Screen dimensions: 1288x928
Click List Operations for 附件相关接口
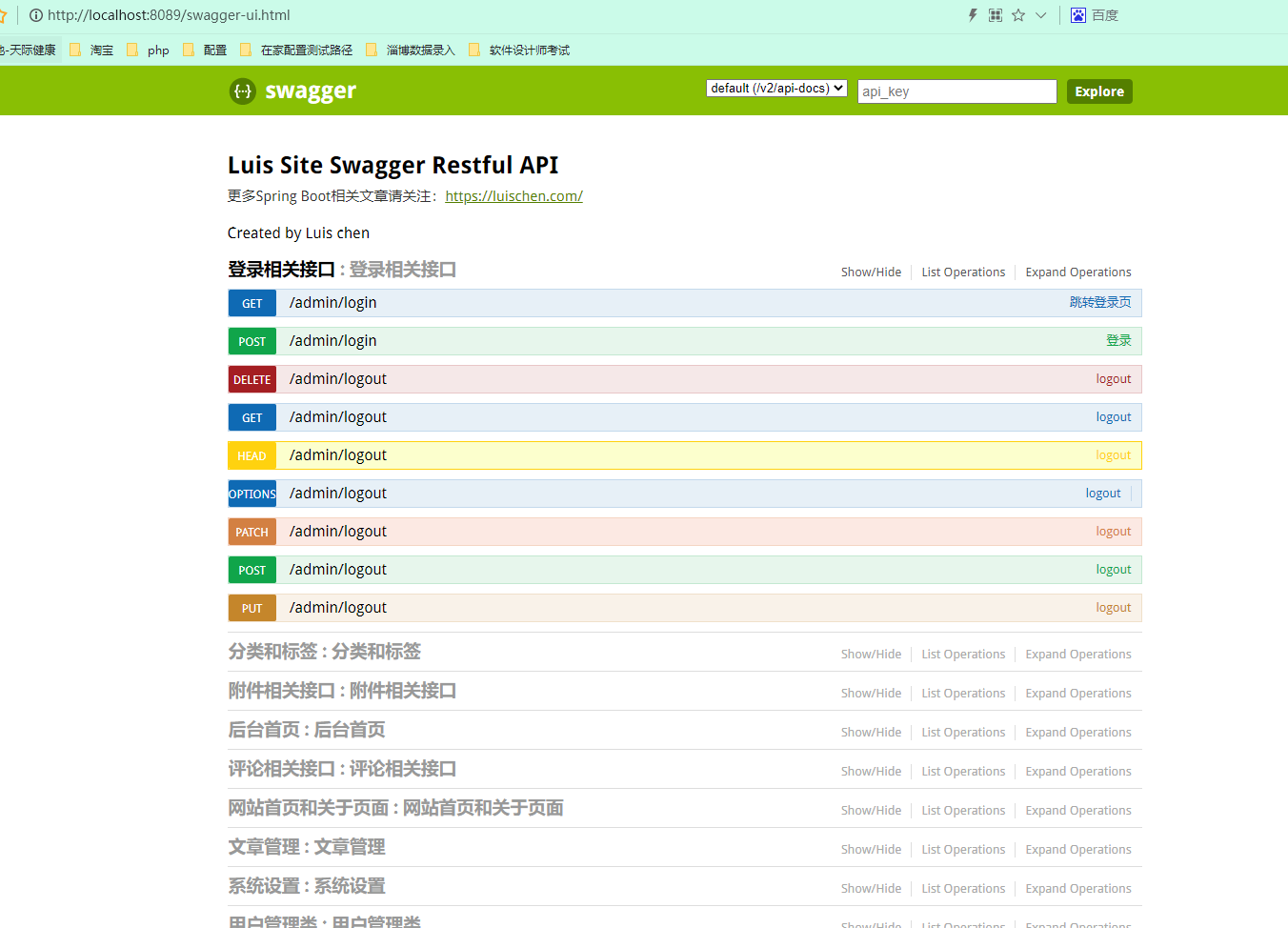tap(963, 694)
